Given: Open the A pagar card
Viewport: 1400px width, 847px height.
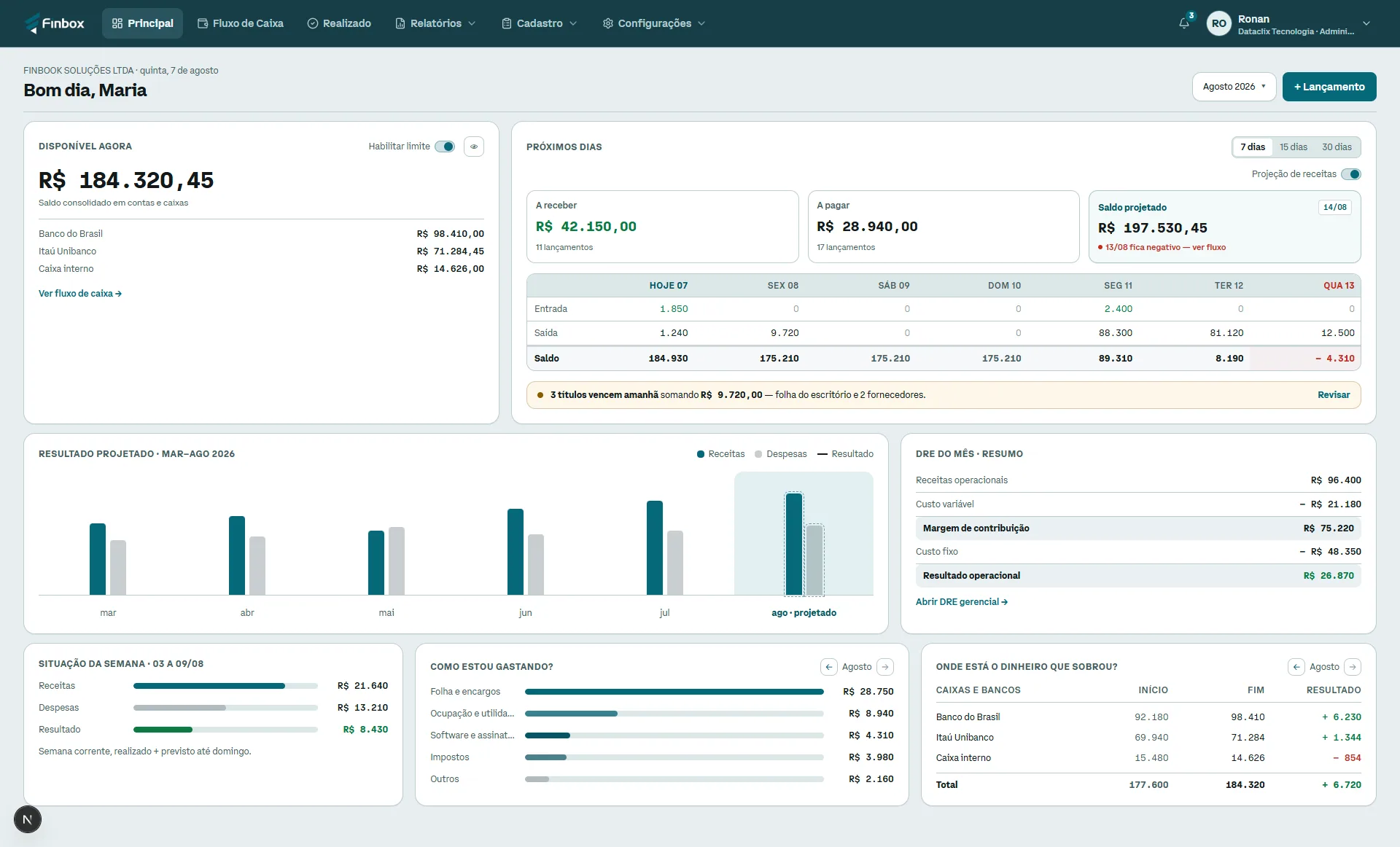Looking at the screenshot, I should pos(944,227).
